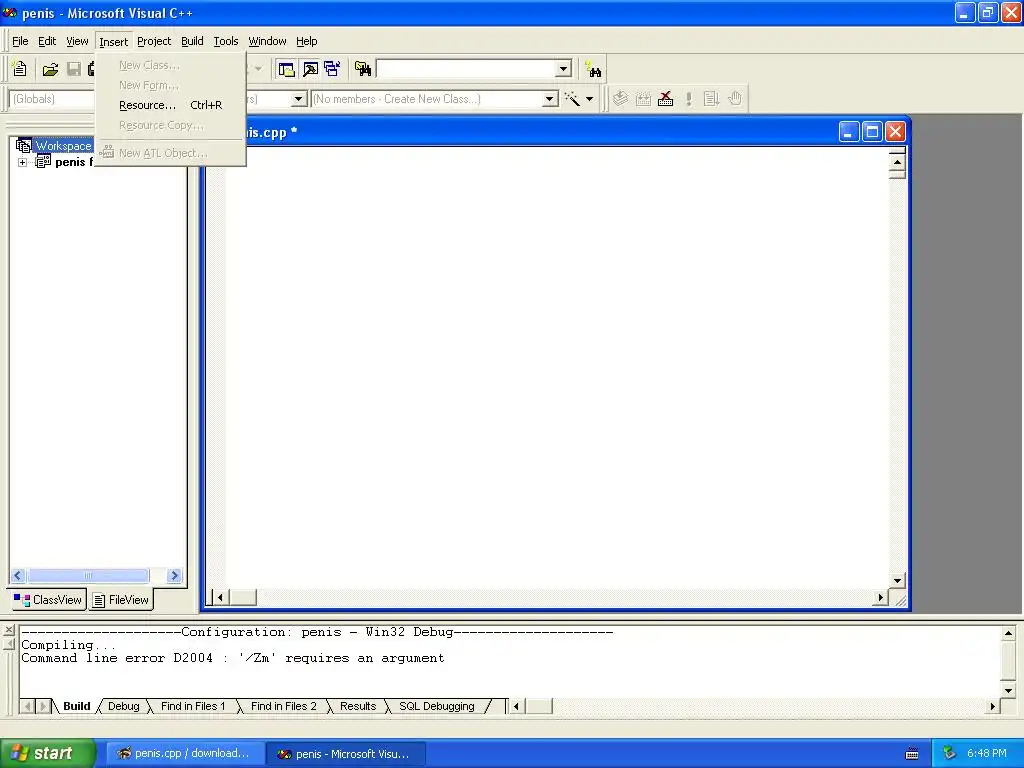Click the WizardBar magic wand icon
Viewport: 1024px width, 768px height.
coord(572,99)
